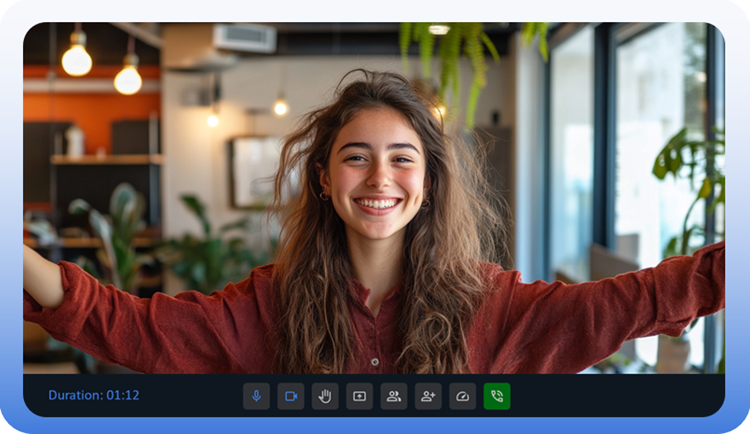Invite a new participant to the call

(428, 396)
